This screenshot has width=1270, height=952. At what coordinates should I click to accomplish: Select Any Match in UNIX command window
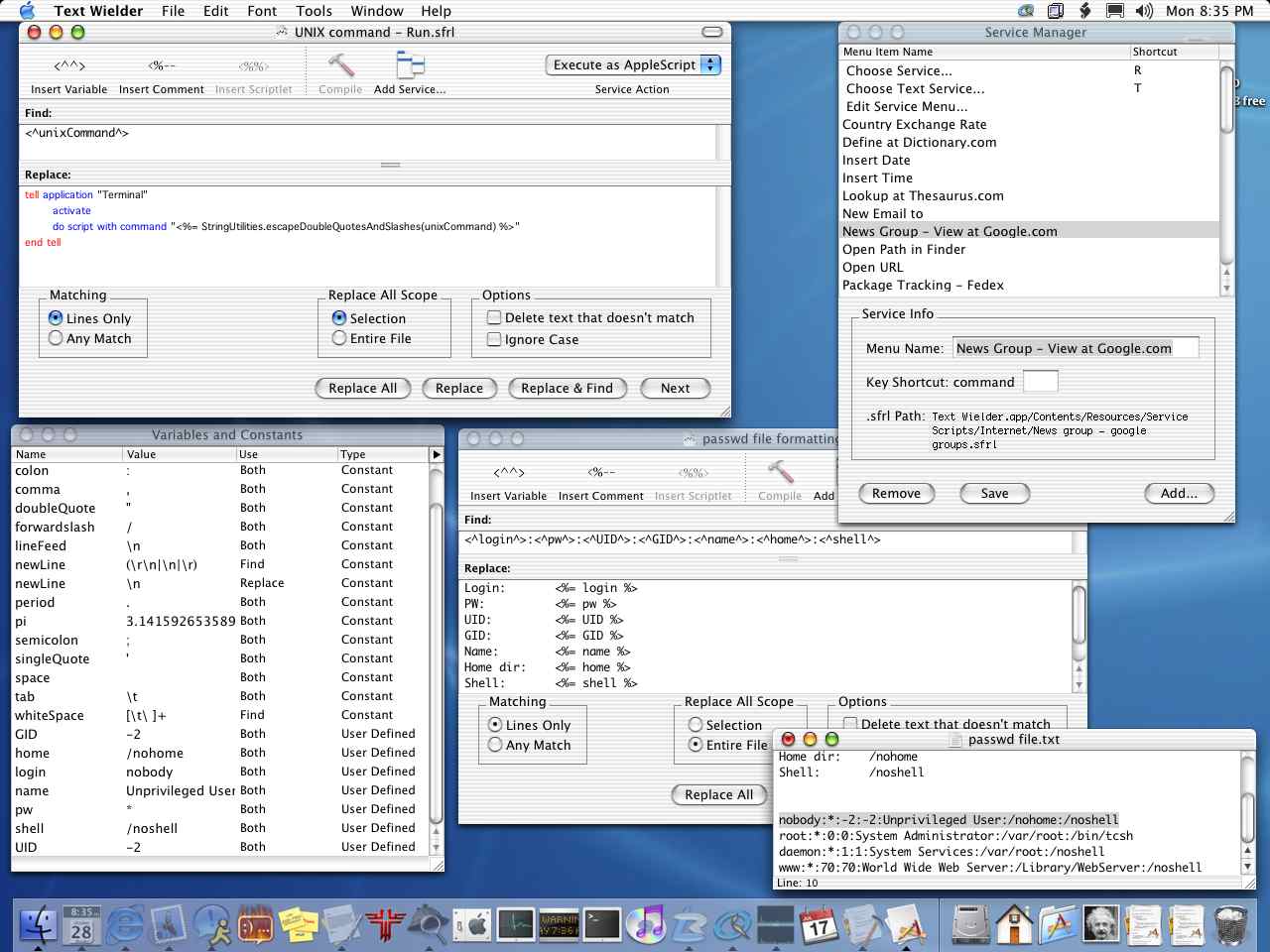tap(56, 338)
